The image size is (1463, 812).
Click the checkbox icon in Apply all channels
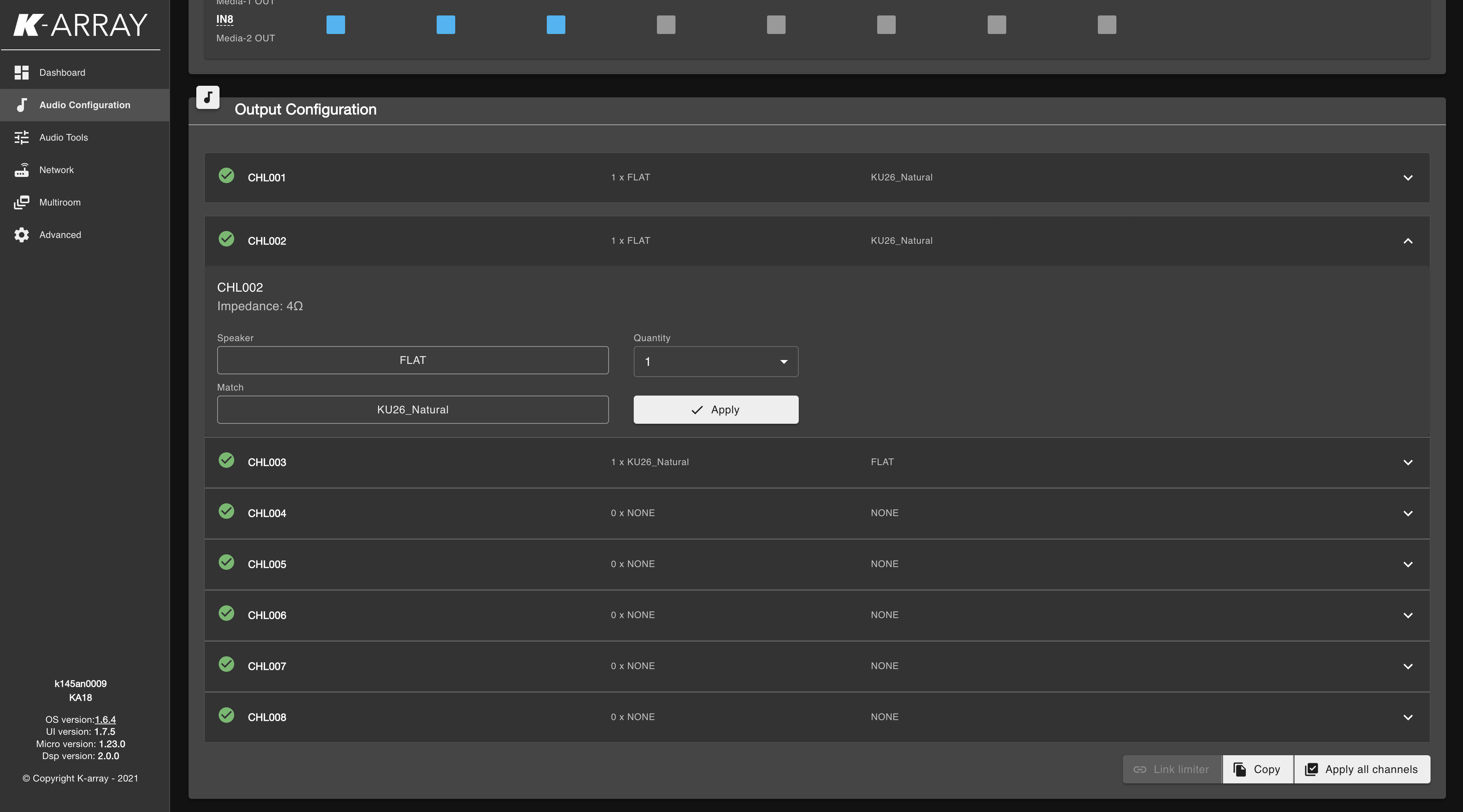1312,770
